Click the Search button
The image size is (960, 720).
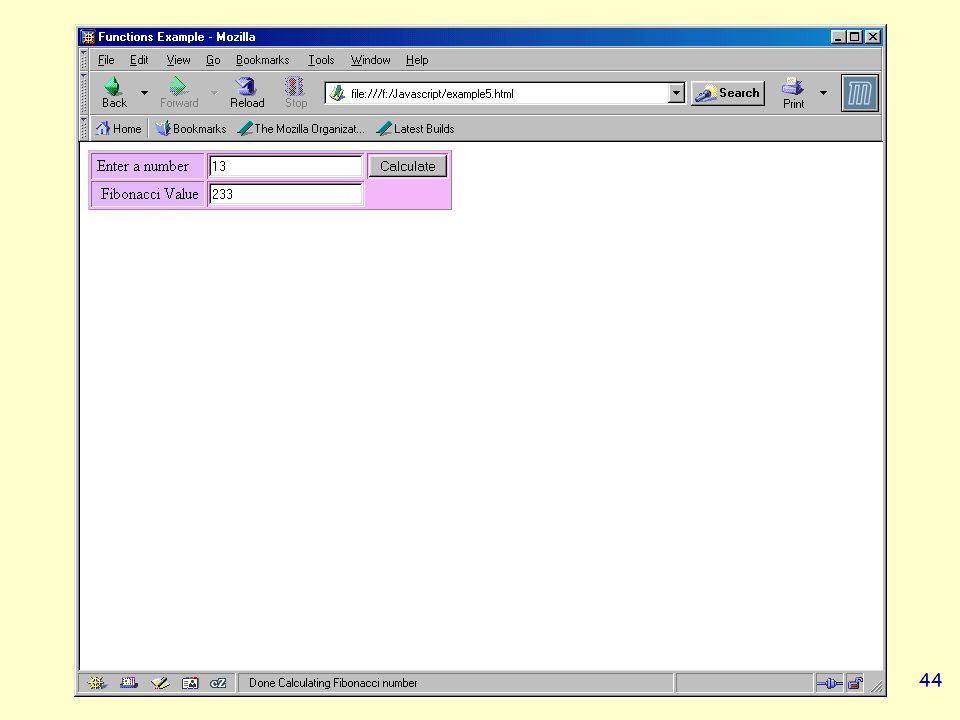(x=728, y=93)
